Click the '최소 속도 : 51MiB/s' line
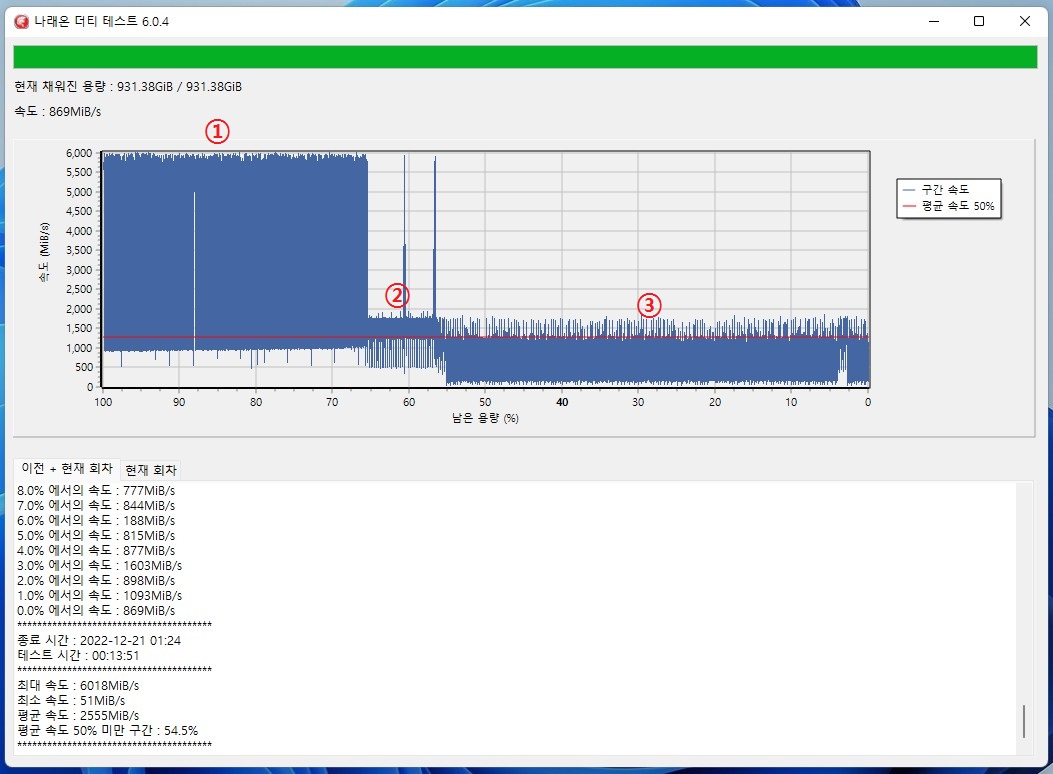The height and width of the screenshot is (774, 1053). [71, 701]
